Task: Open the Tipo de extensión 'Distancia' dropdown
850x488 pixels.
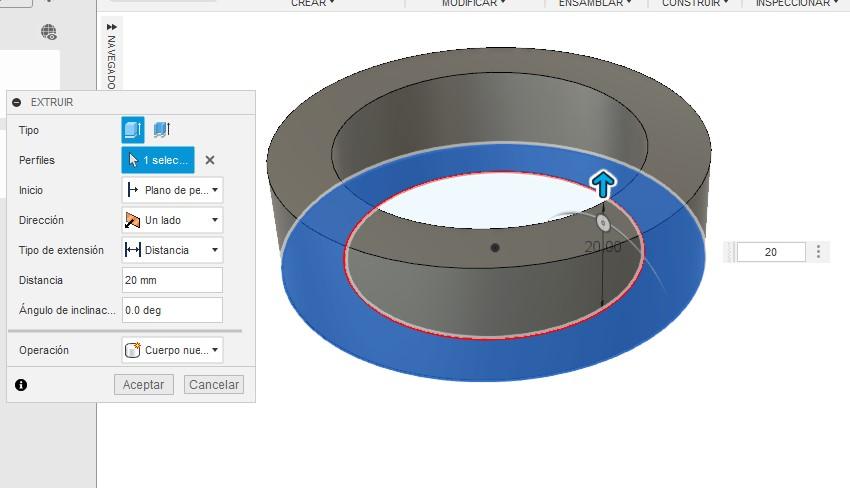Action: point(172,250)
